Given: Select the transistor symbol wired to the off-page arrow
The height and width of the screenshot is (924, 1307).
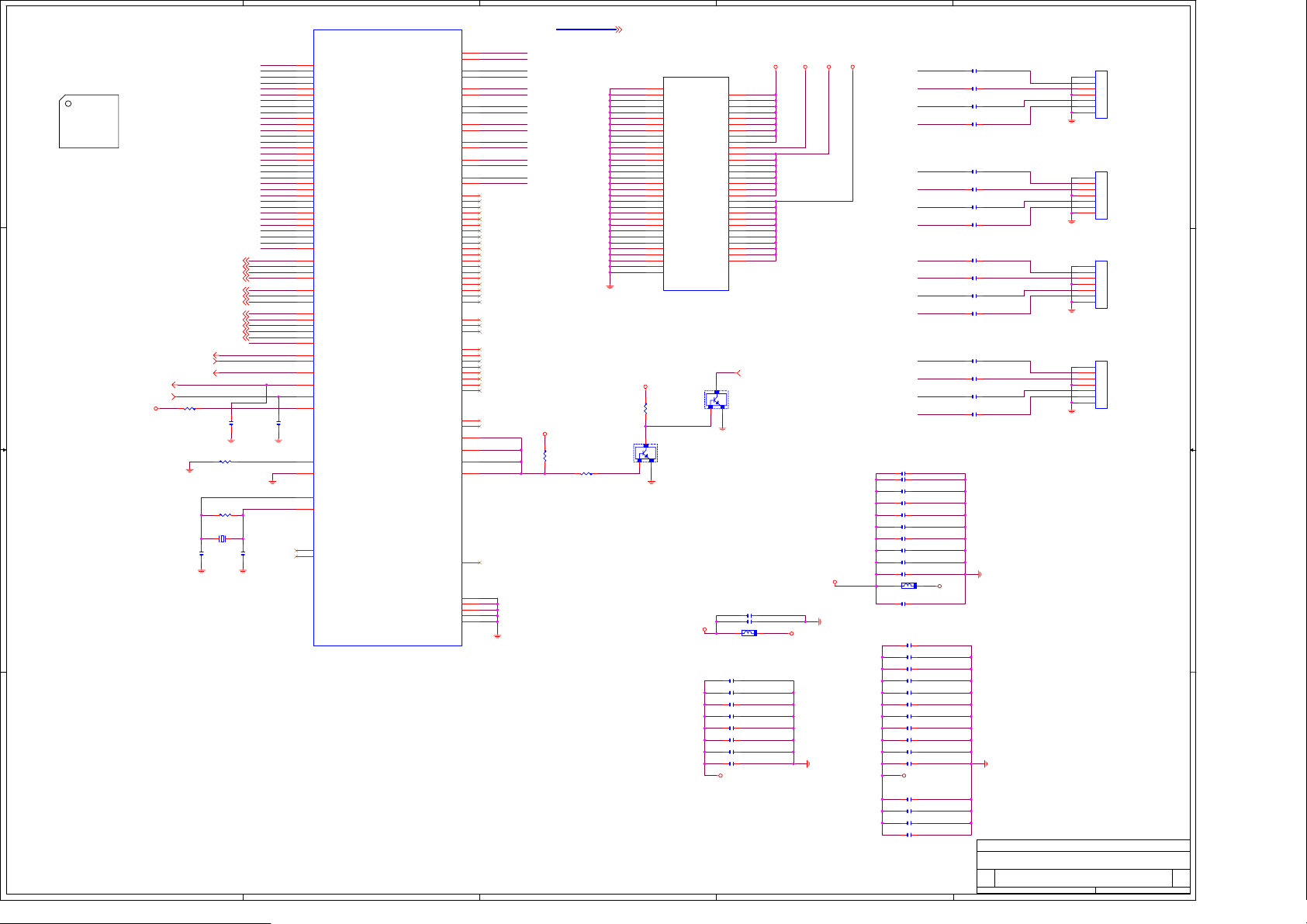Looking at the screenshot, I should [716, 400].
